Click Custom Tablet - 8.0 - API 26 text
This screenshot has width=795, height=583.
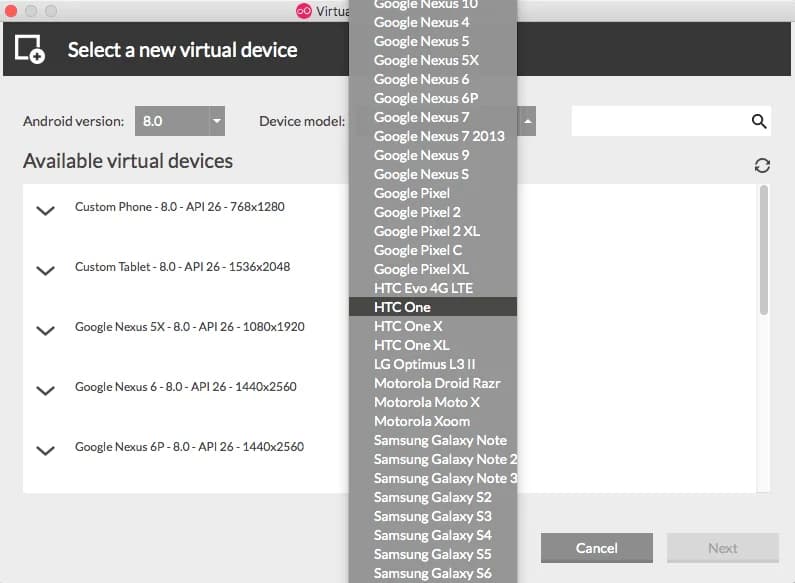183,267
